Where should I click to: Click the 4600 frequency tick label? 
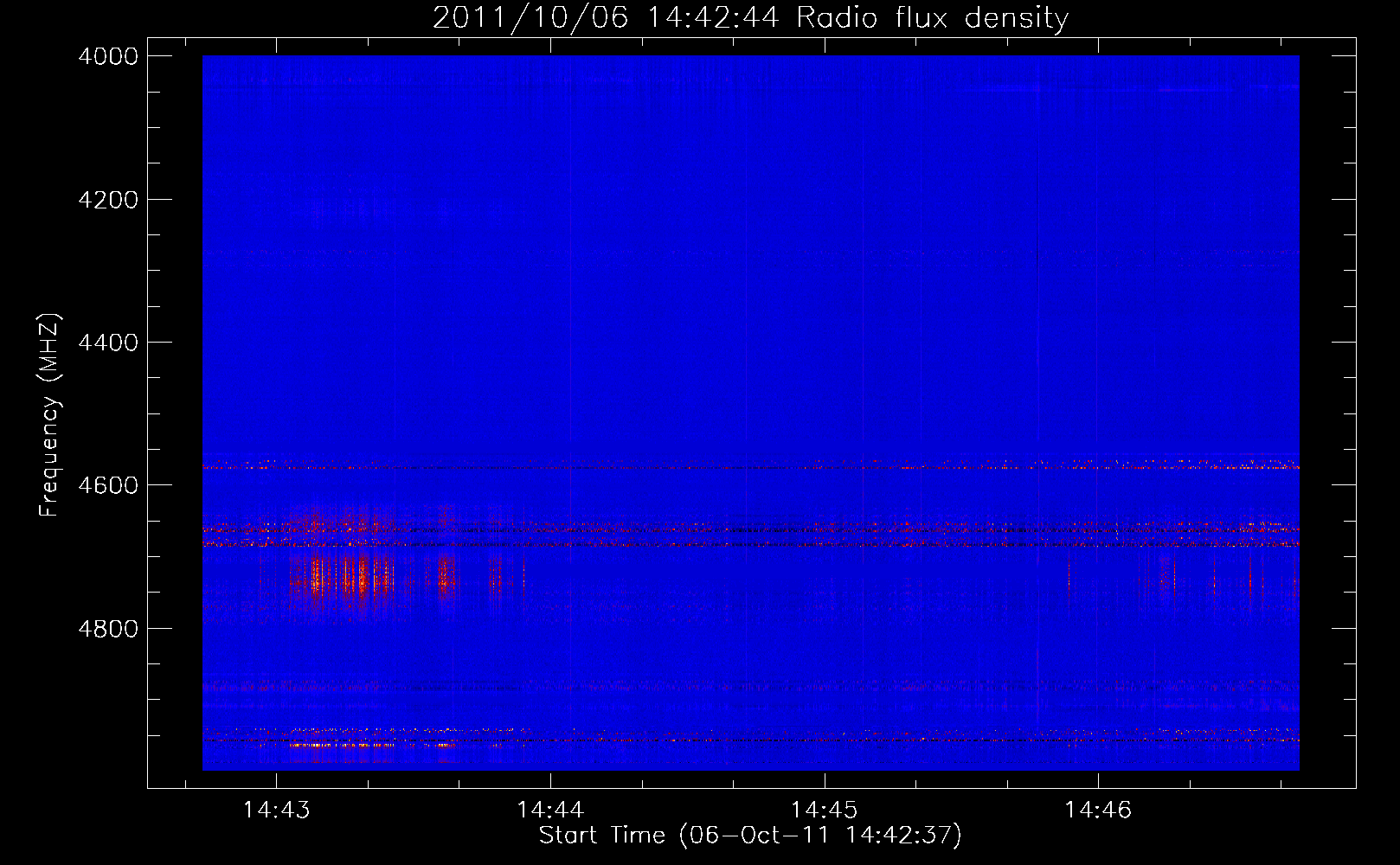click(x=108, y=485)
